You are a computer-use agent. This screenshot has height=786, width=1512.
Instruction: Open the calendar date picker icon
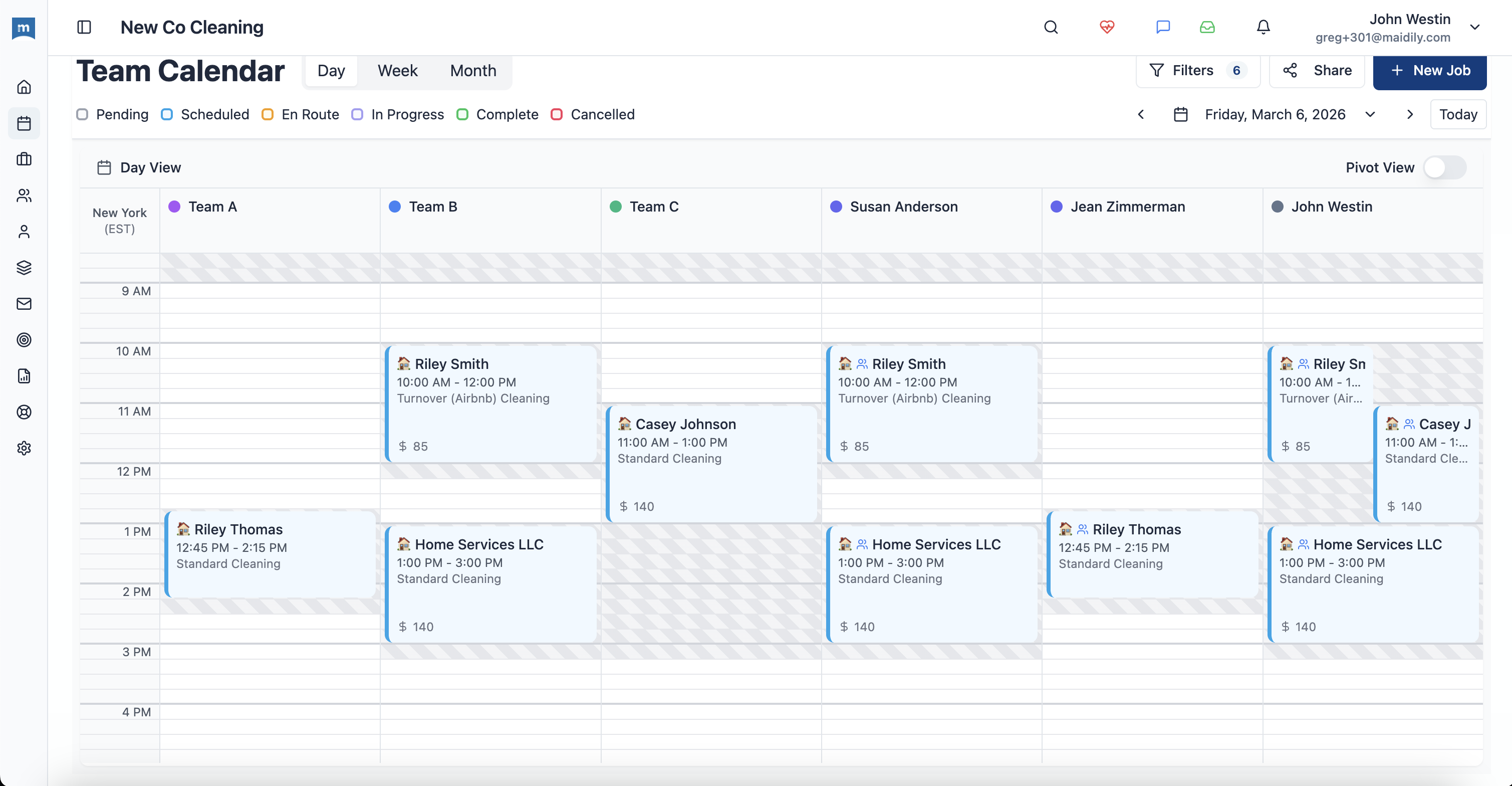(1181, 114)
